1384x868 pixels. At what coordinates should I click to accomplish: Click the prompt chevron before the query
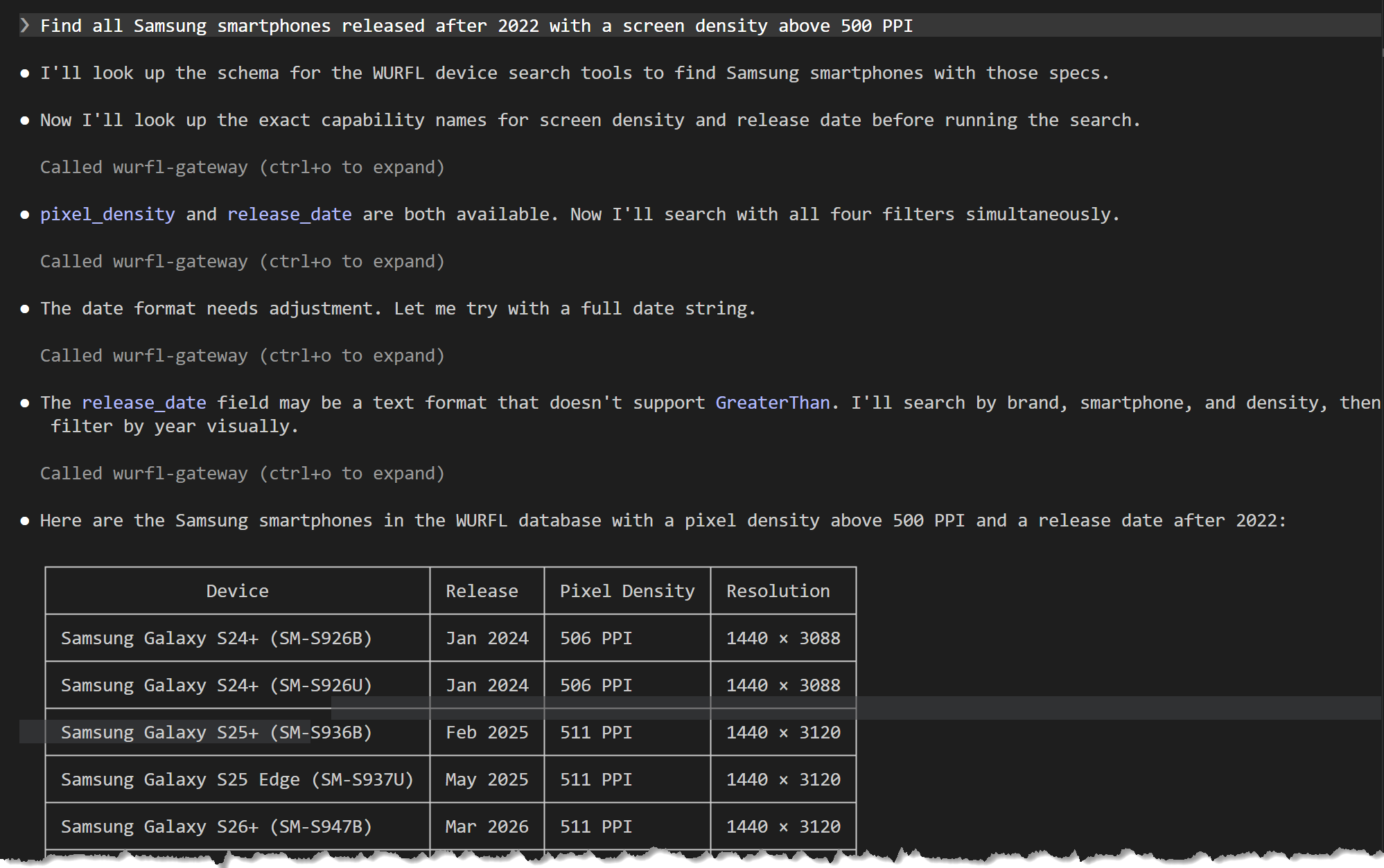pos(25,26)
